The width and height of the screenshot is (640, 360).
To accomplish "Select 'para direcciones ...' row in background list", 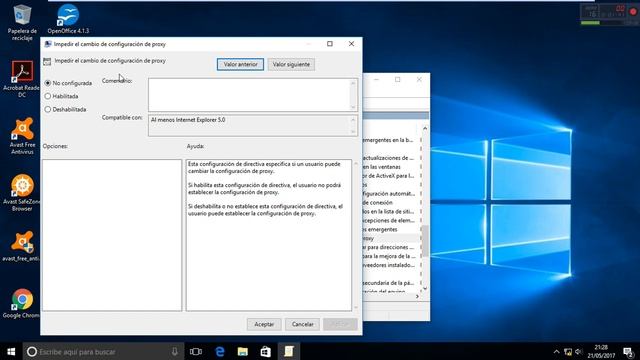I will click(388, 247).
